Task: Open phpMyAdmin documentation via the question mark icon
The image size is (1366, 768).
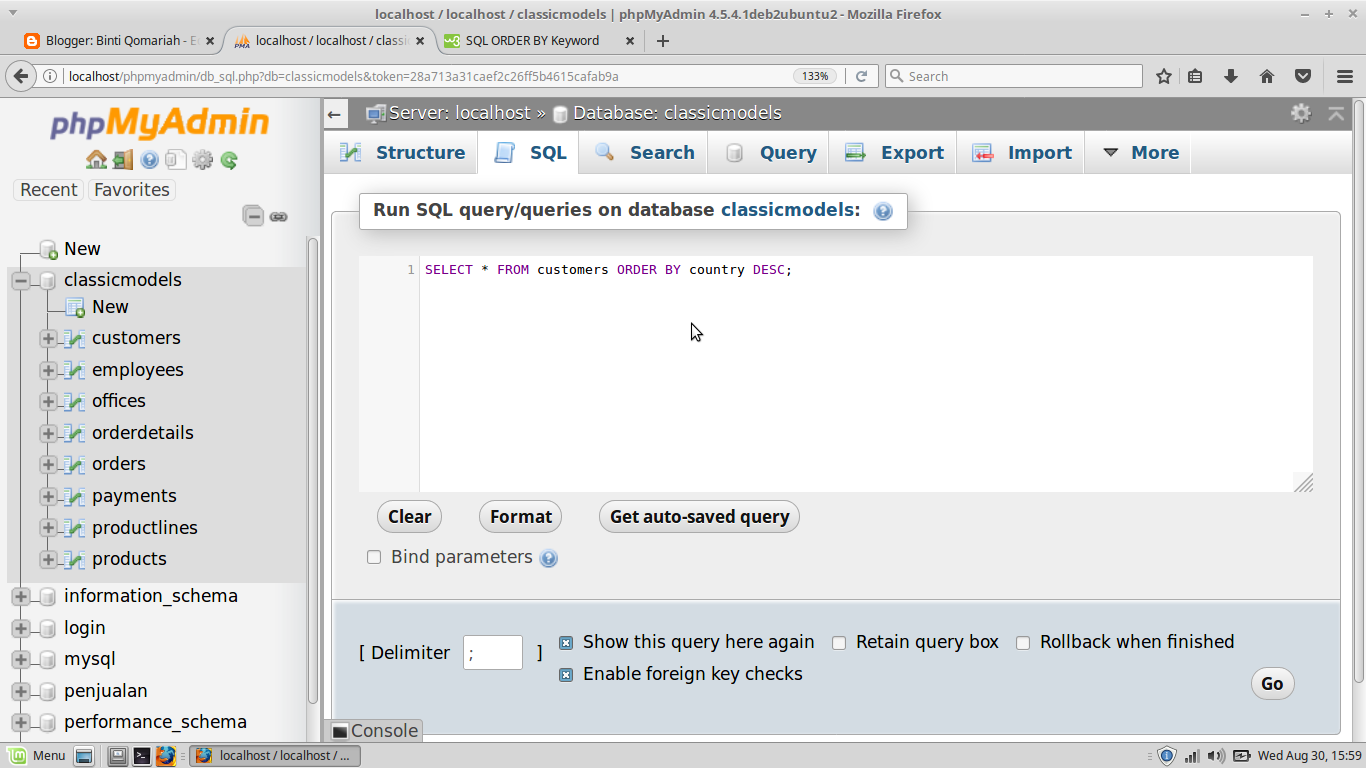Action: pyautogui.click(x=149, y=160)
